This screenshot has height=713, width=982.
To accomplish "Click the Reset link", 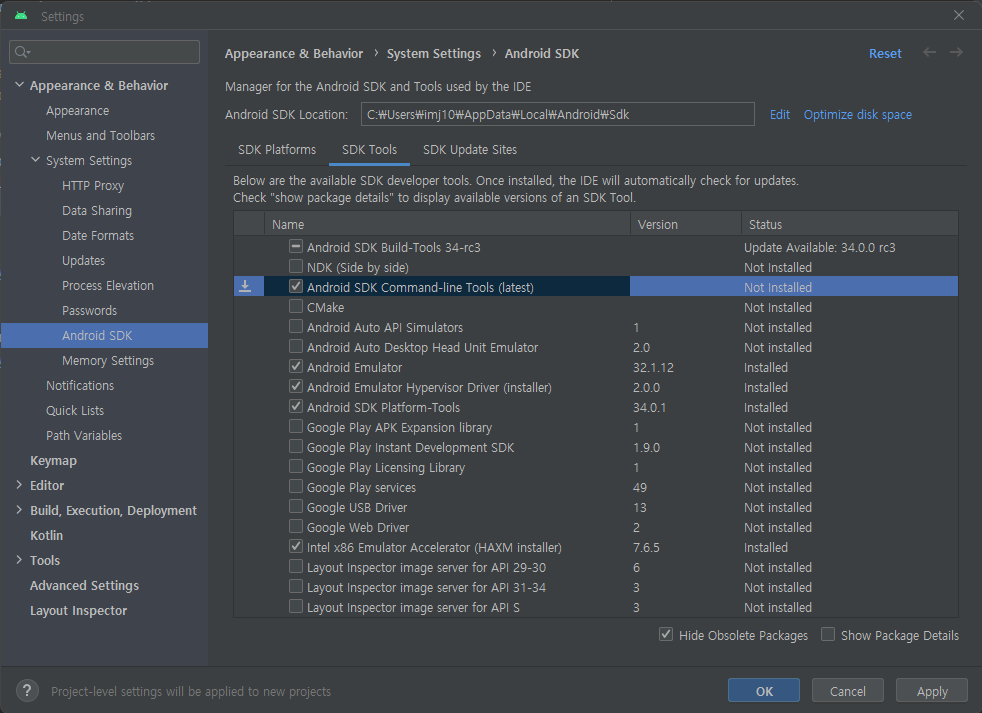I will [885, 54].
